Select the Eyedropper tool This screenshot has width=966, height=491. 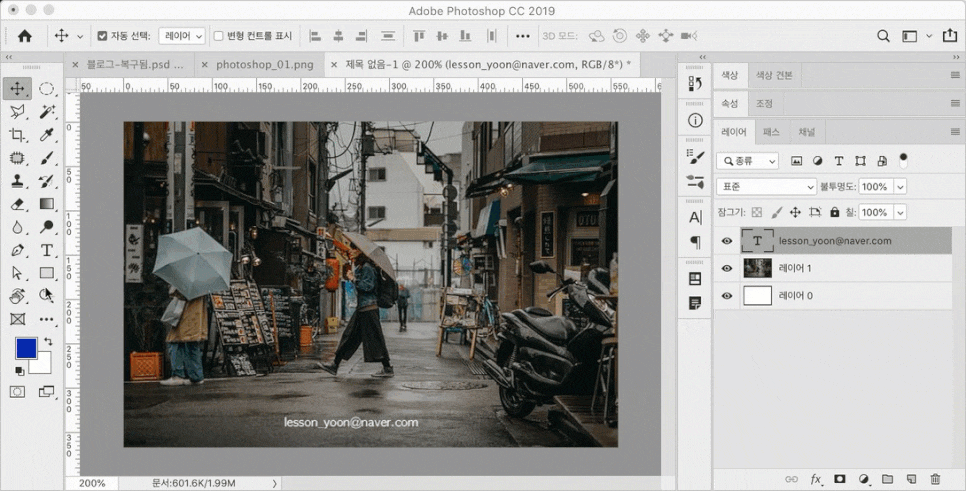46,135
